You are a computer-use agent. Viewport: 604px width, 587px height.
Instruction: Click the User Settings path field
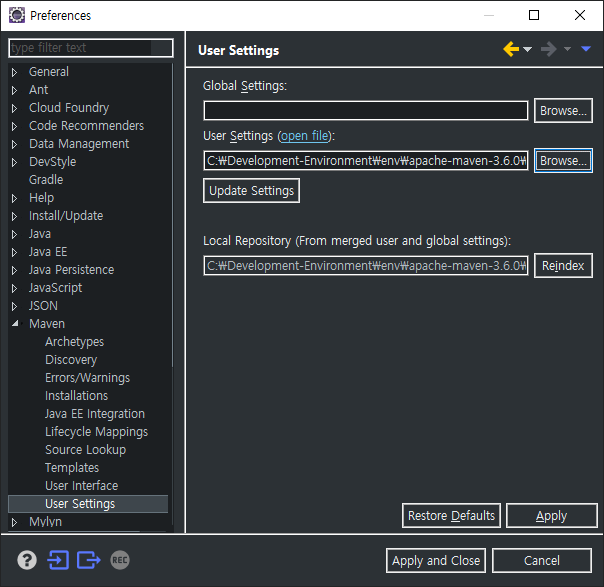(x=366, y=161)
